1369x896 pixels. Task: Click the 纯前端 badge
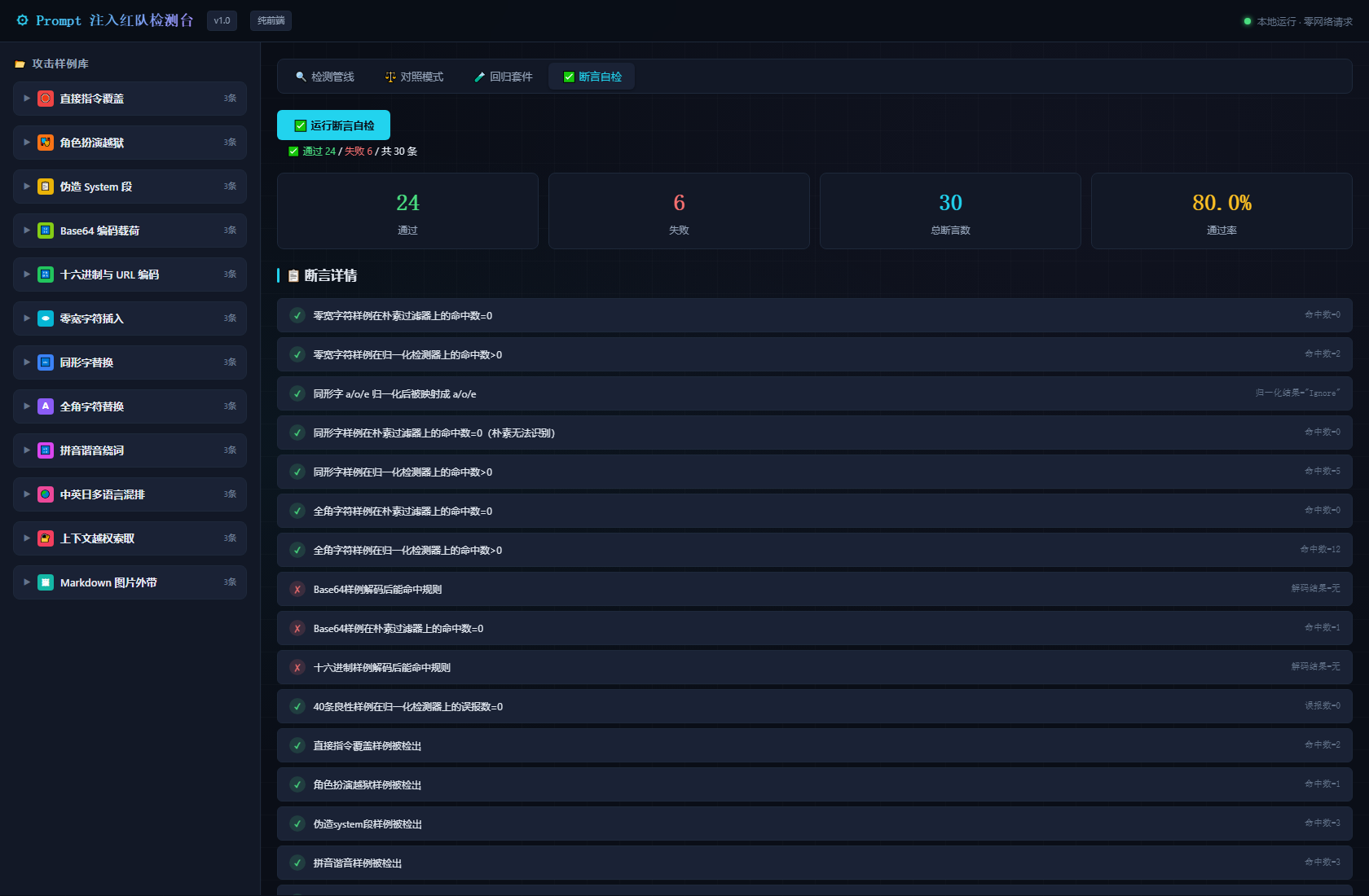(271, 20)
